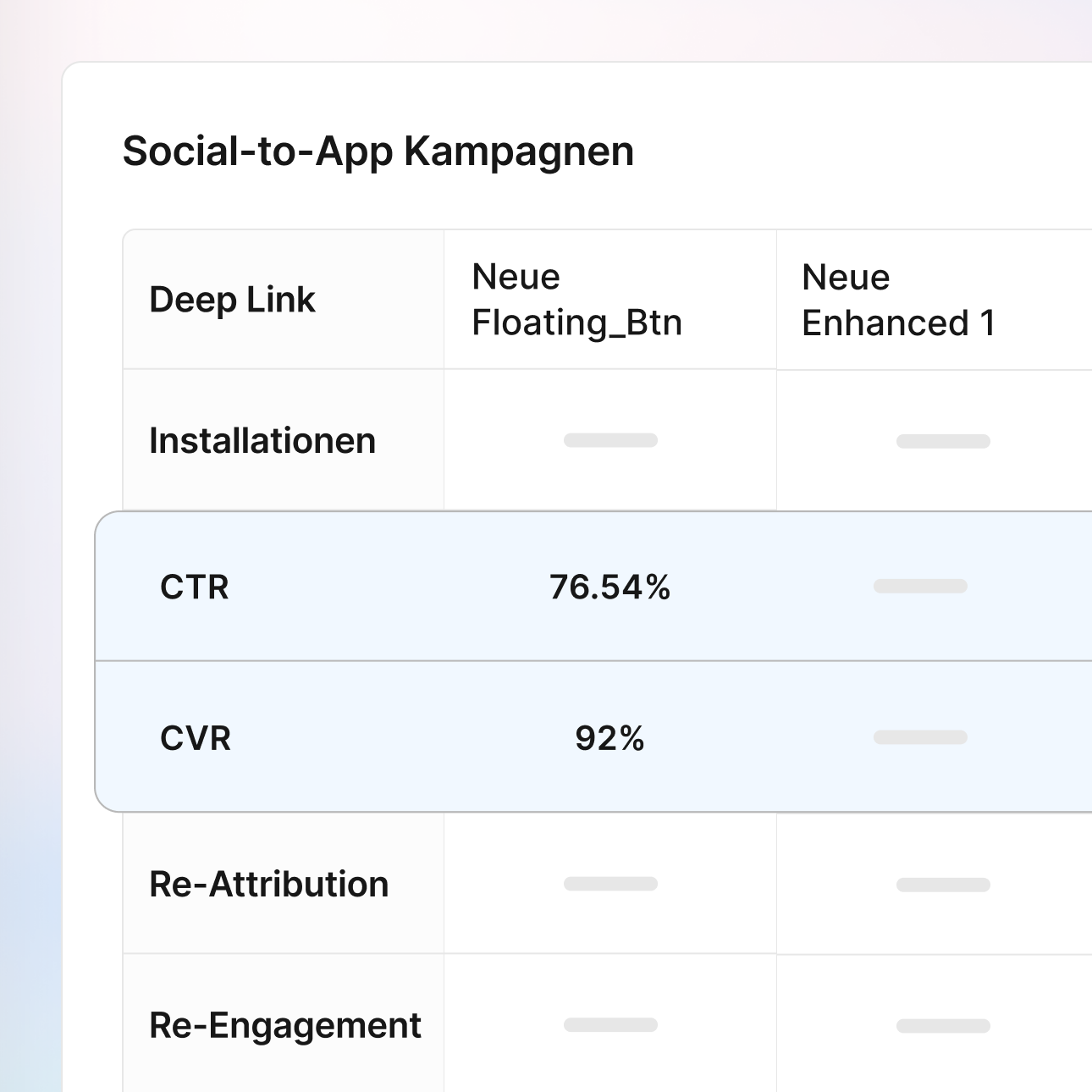This screenshot has width=1092, height=1092.
Task: Select the Re-Attribution row label
Action: coord(269,884)
